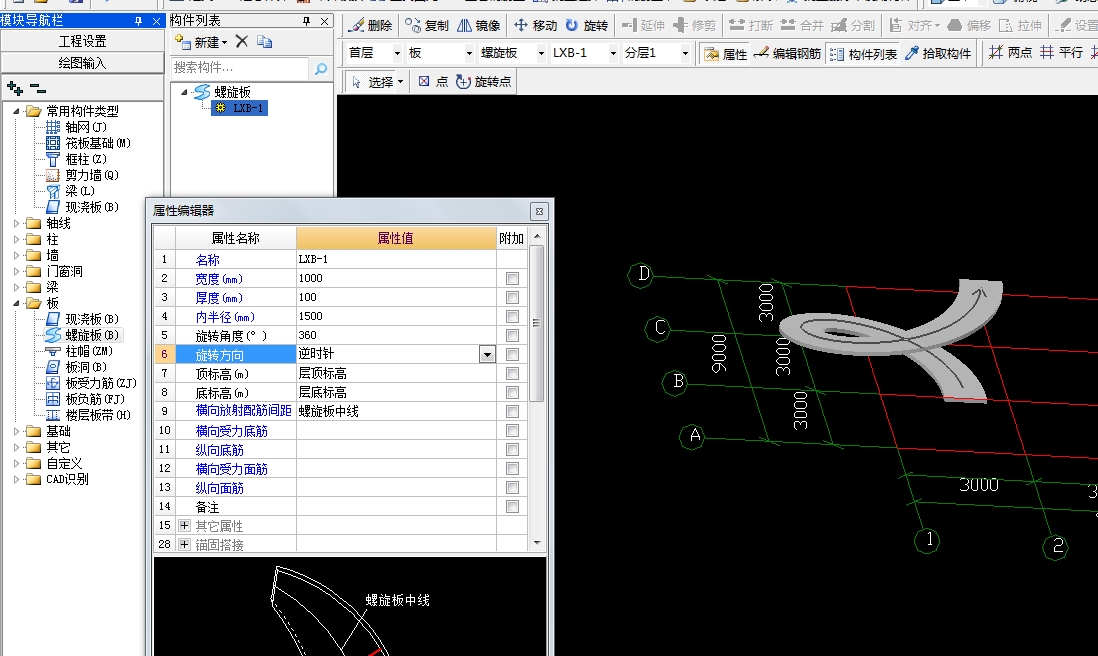Image resolution: width=1098 pixels, height=656 pixels.
Task: Expand the 其它属性 row
Action: click(184, 525)
